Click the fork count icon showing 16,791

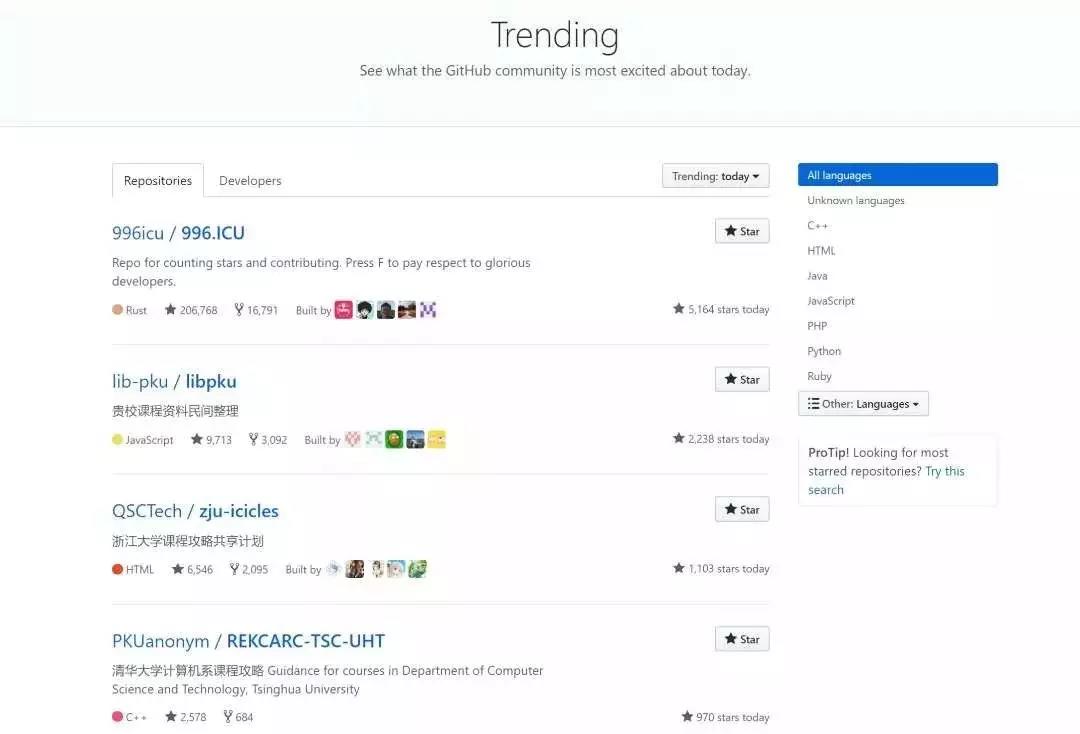pyautogui.click(x=239, y=310)
